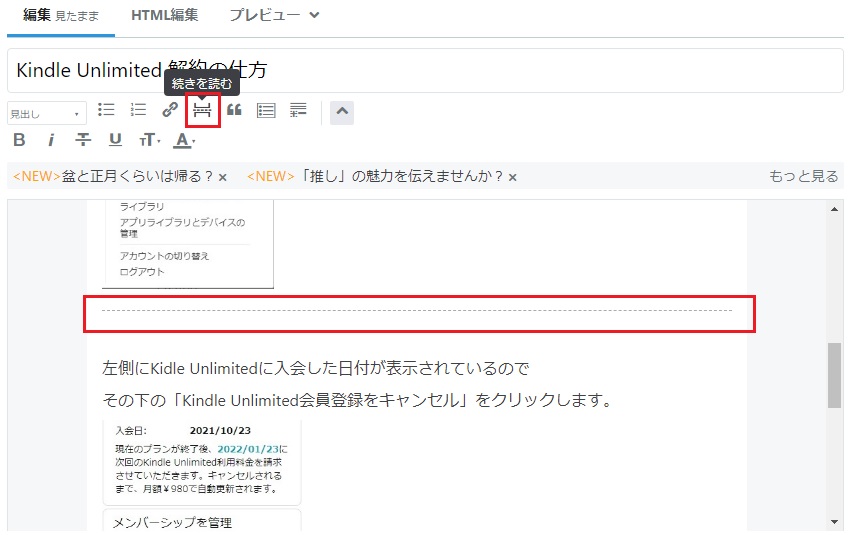Select the account menu screenshot image
The image size is (854, 535).
click(188, 244)
